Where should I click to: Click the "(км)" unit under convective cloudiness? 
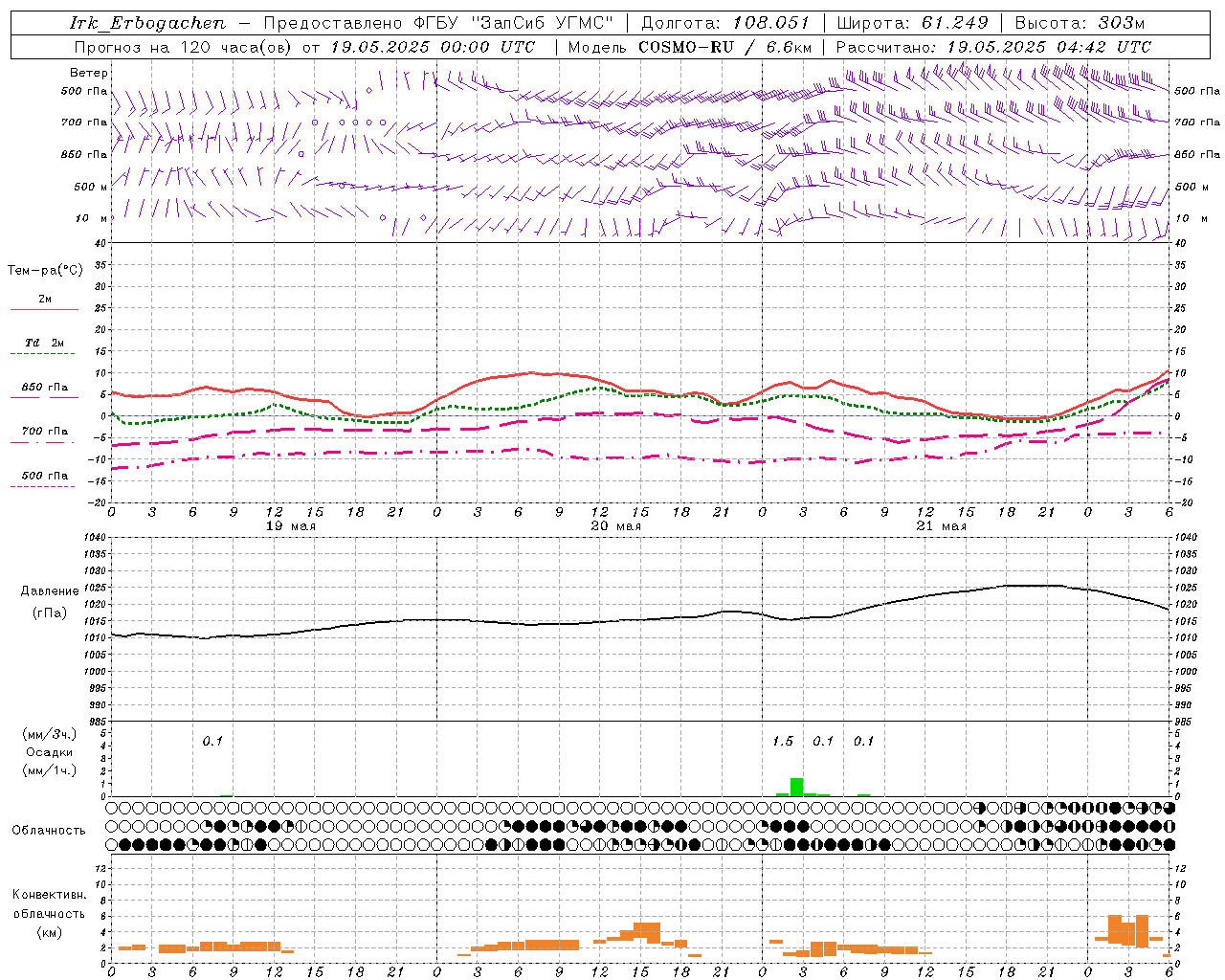(x=50, y=932)
